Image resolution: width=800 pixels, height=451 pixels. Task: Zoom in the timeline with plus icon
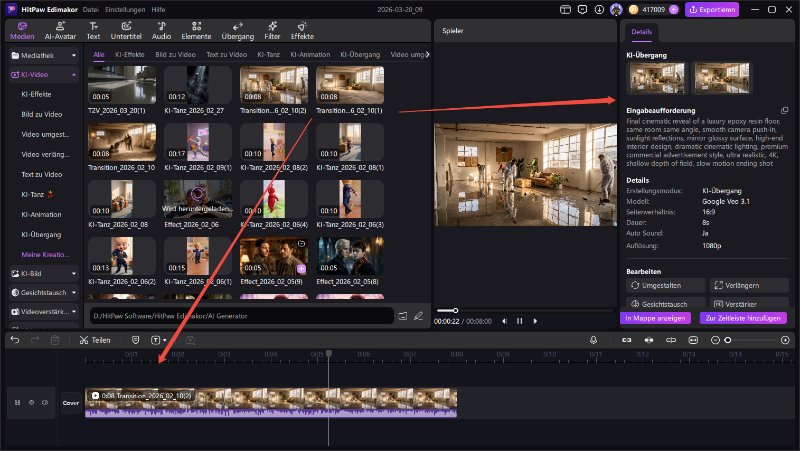[785, 340]
